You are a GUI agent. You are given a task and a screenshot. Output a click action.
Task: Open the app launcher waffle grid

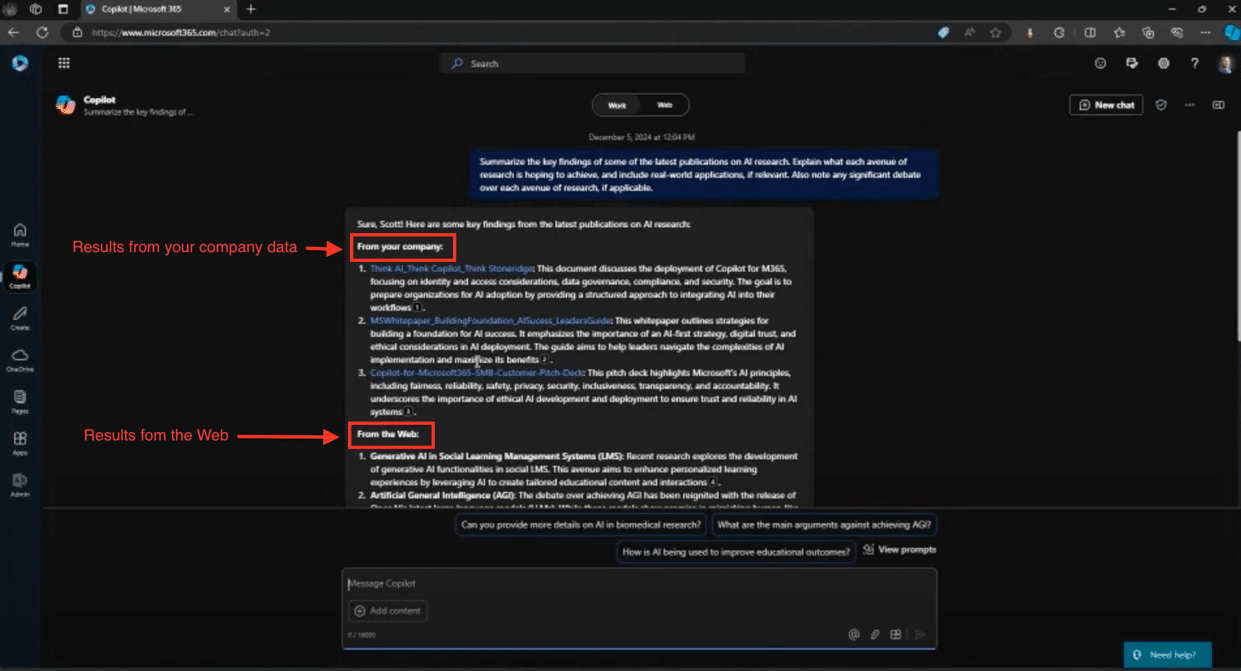pyautogui.click(x=64, y=63)
